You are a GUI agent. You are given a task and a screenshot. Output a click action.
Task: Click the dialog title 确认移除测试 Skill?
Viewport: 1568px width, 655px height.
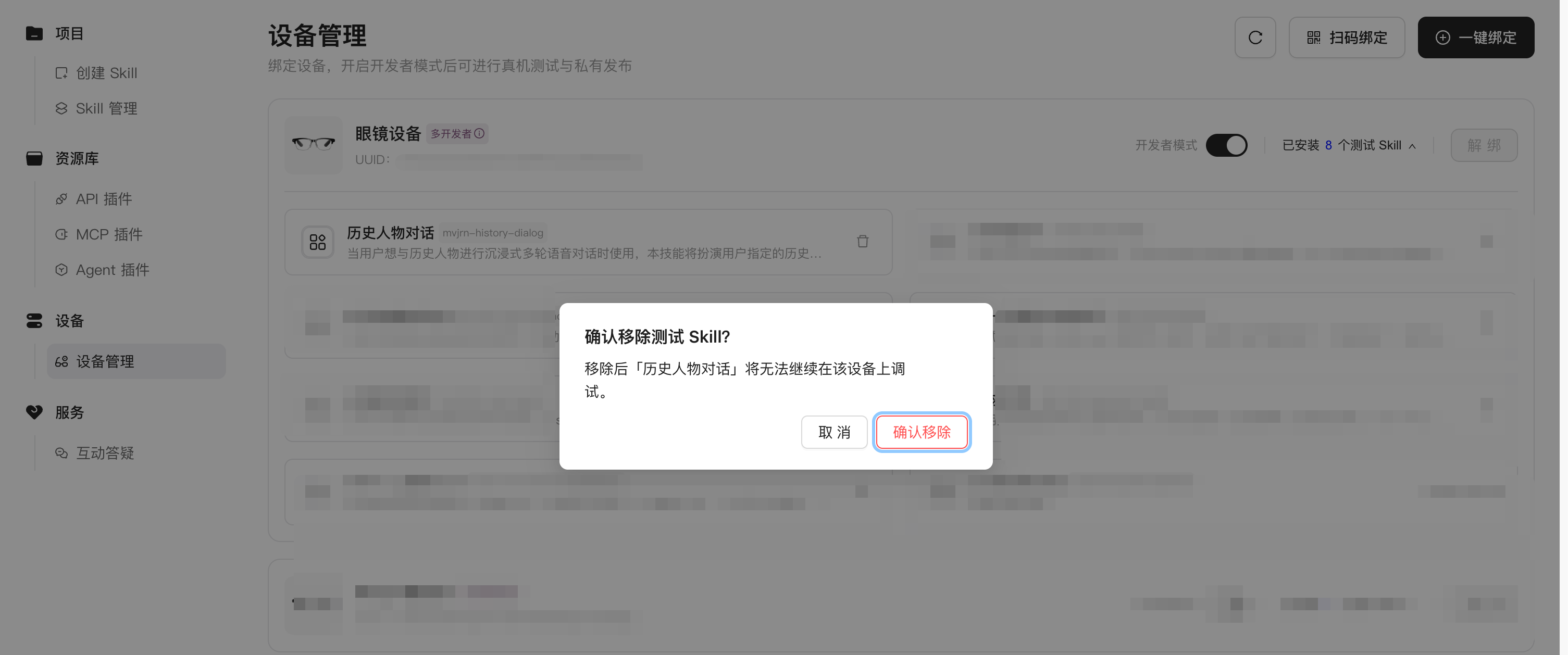coord(657,337)
